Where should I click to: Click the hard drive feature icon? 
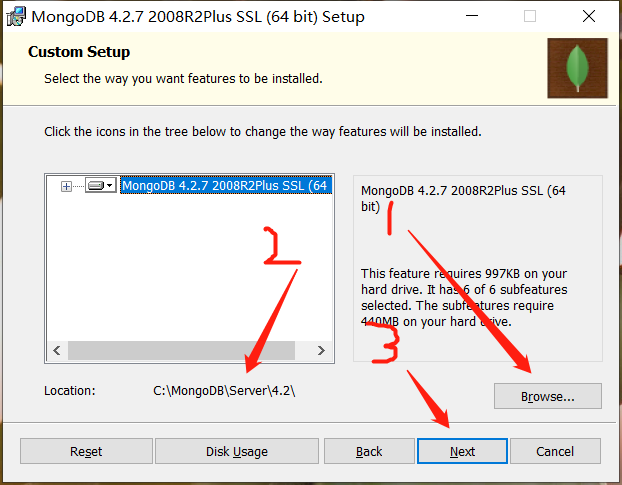coord(95,186)
